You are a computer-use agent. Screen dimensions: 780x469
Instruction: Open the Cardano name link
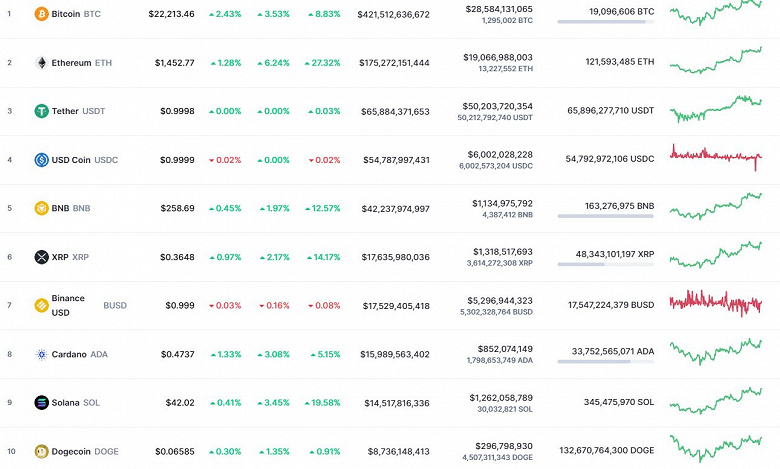pyautogui.click(x=68, y=354)
